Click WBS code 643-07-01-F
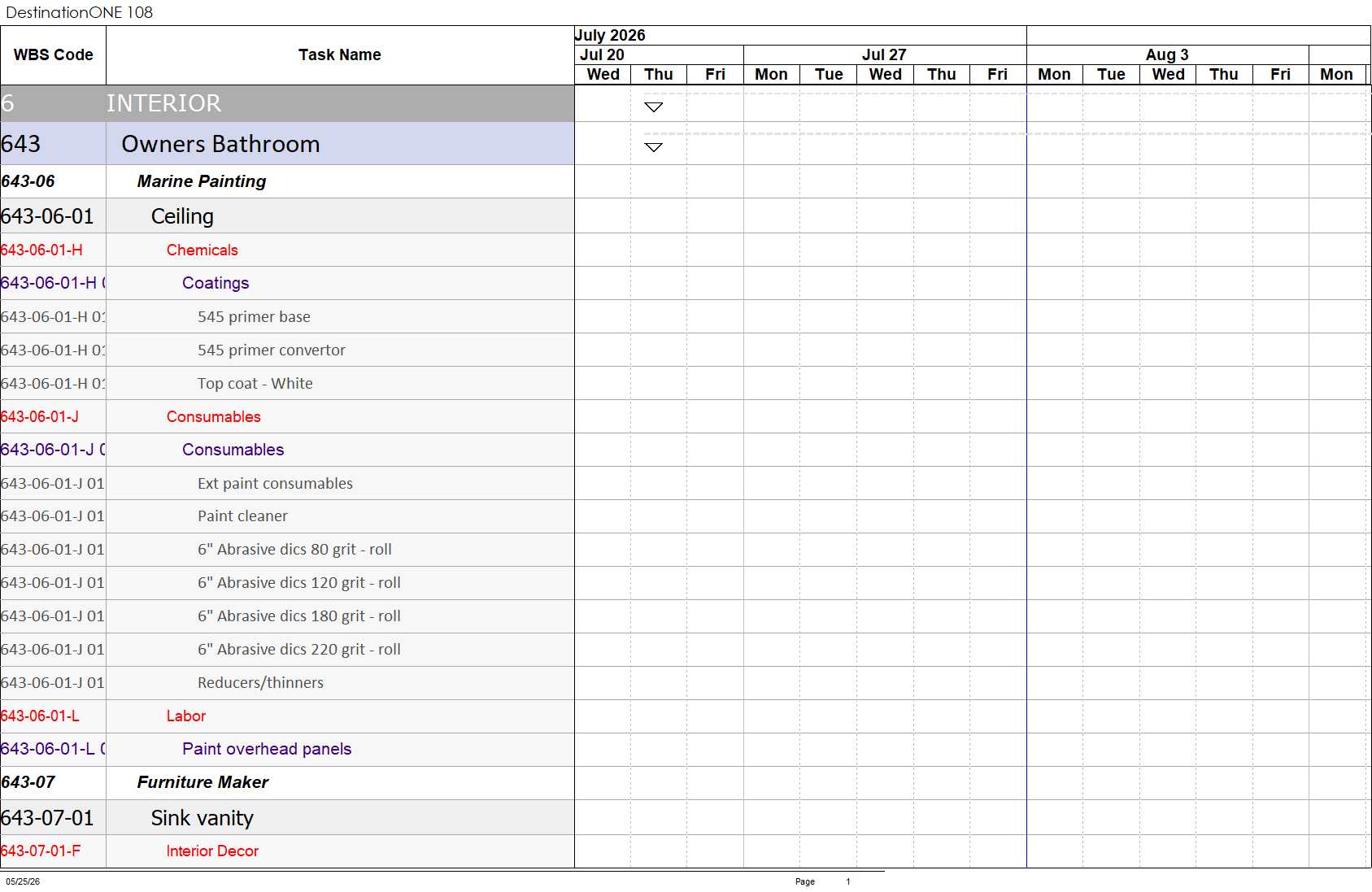 41,851
